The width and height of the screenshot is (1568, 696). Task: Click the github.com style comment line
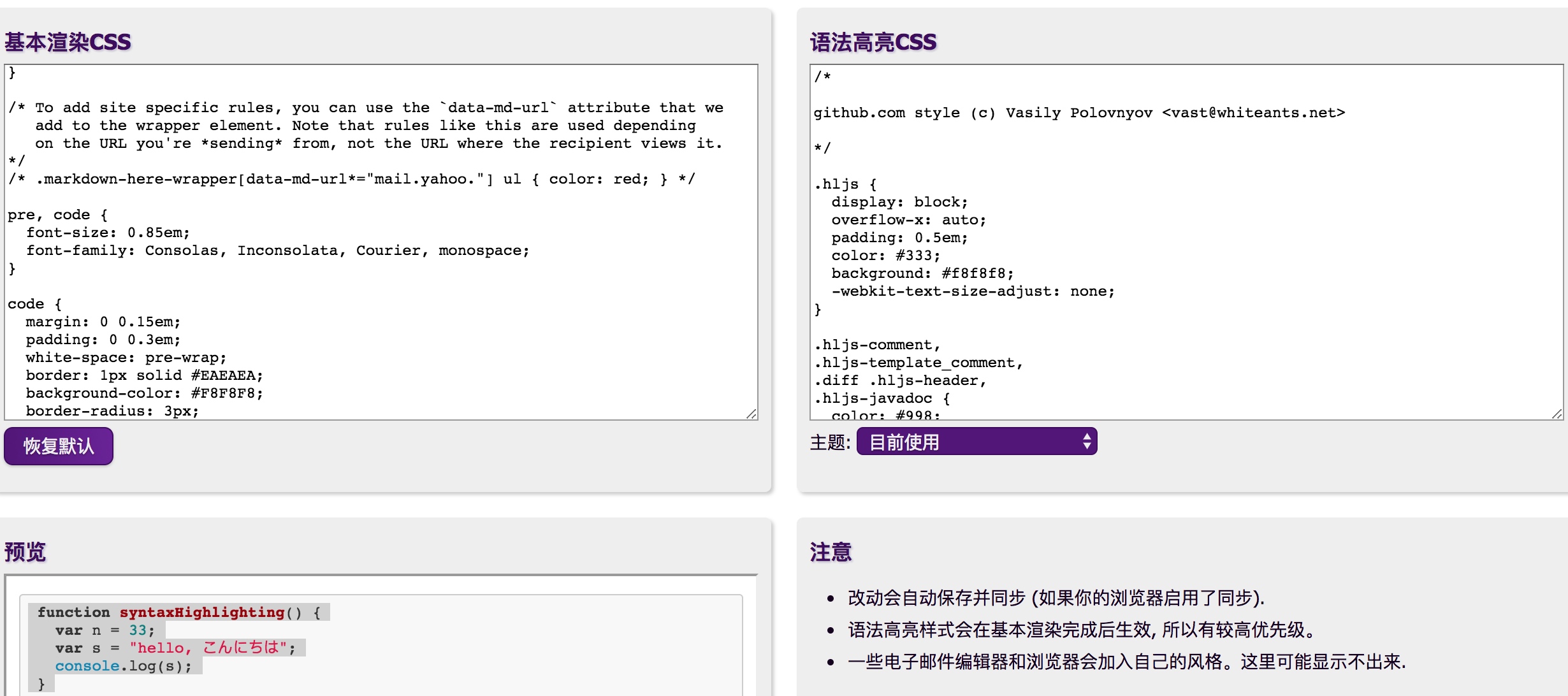coord(1078,113)
